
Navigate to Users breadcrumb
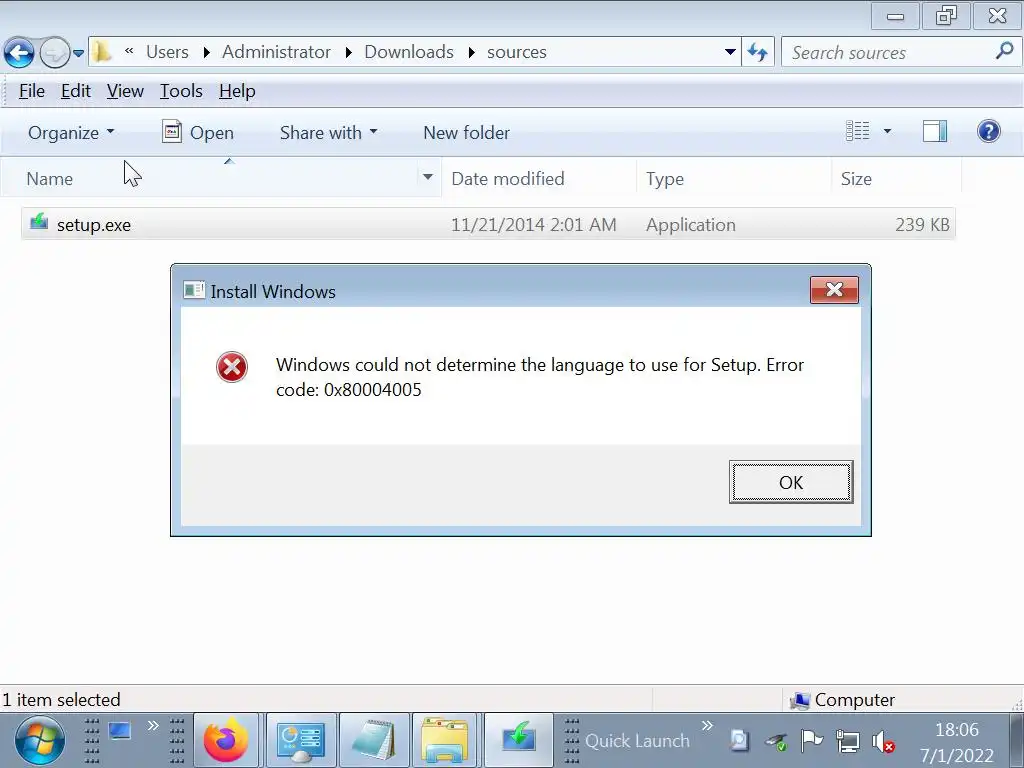167,52
